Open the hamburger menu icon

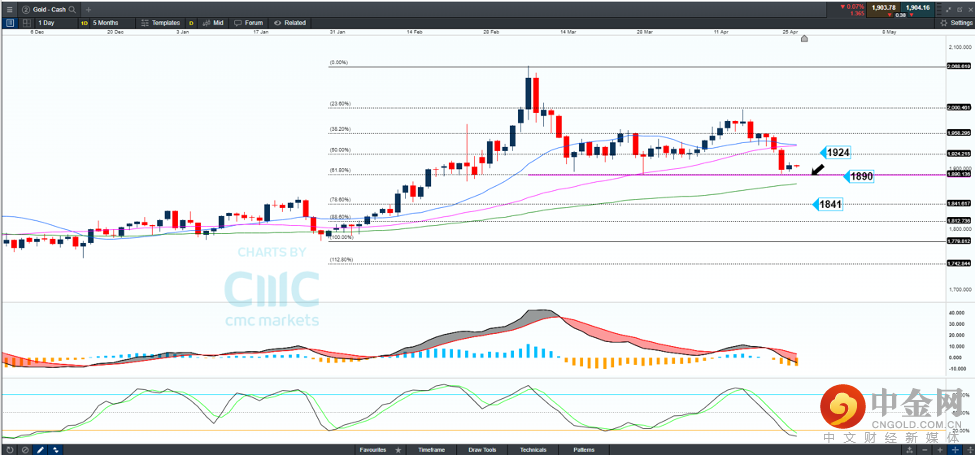(9, 9)
